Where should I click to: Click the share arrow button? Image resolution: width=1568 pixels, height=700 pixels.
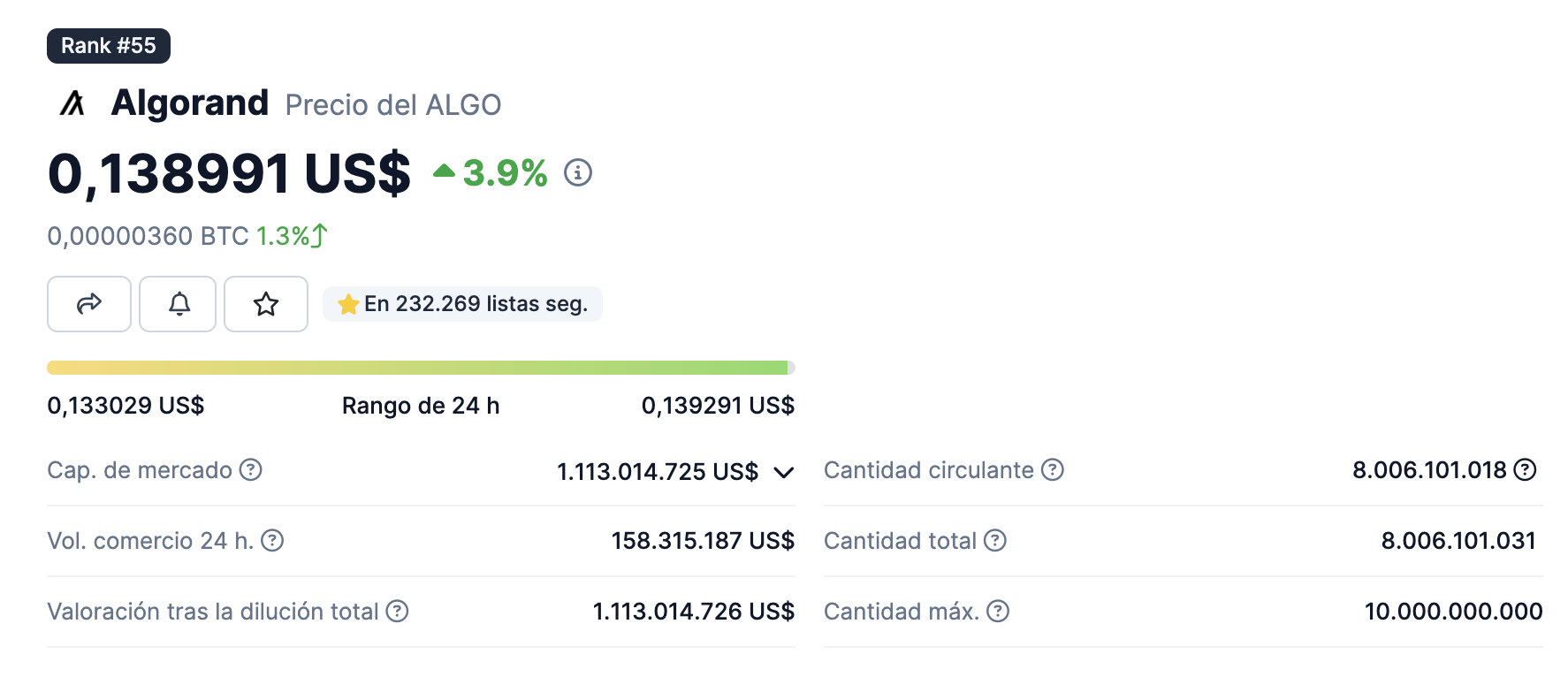(x=89, y=304)
